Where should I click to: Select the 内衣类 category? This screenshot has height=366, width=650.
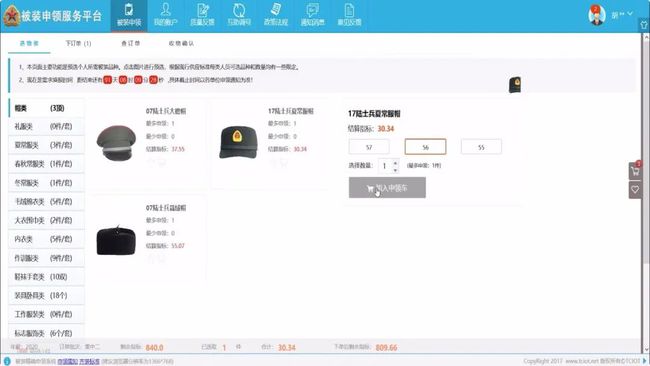[x=46, y=239]
